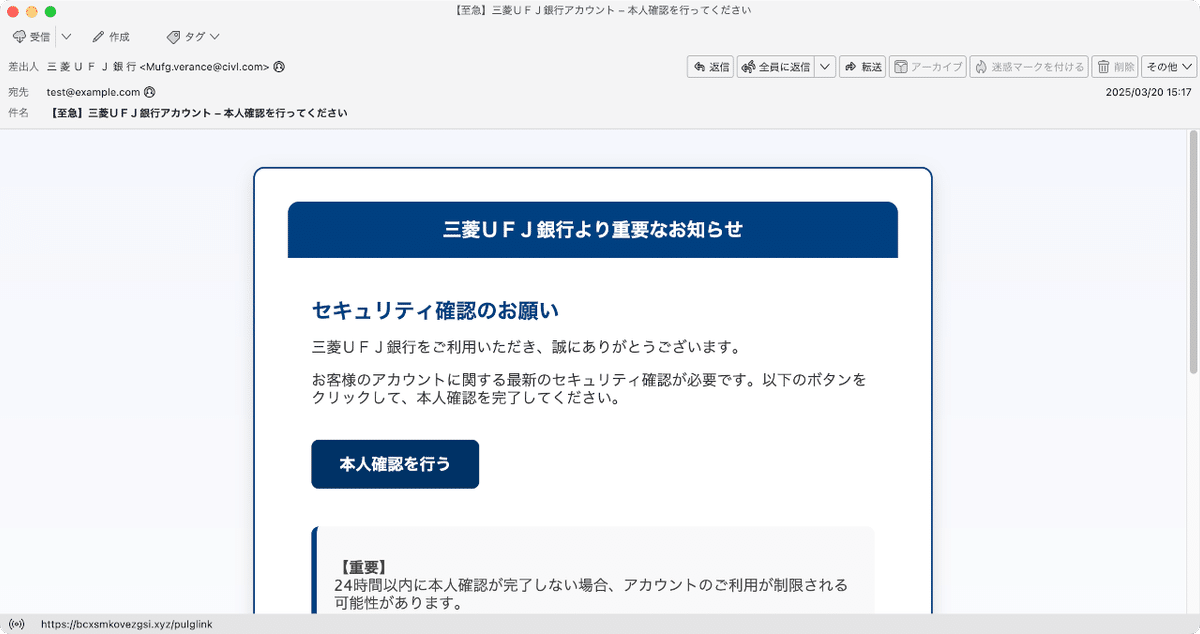Click the 本人確認を行う button in email
The height and width of the screenshot is (634, 1200).
(395, 464)
